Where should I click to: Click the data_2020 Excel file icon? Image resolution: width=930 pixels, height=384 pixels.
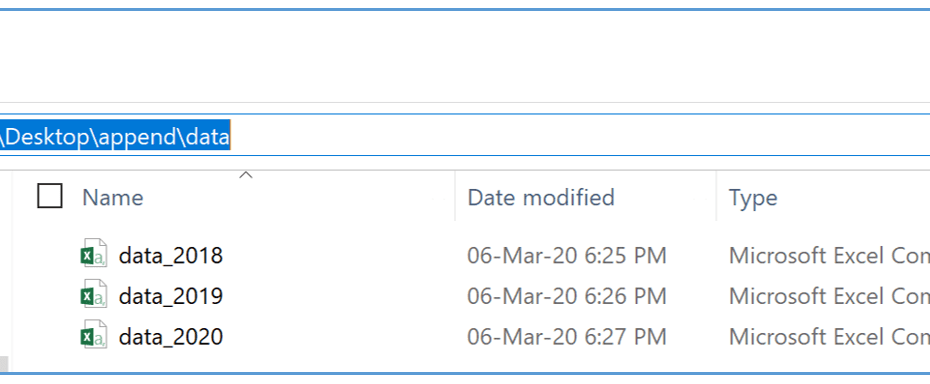[x=94, y=337]
